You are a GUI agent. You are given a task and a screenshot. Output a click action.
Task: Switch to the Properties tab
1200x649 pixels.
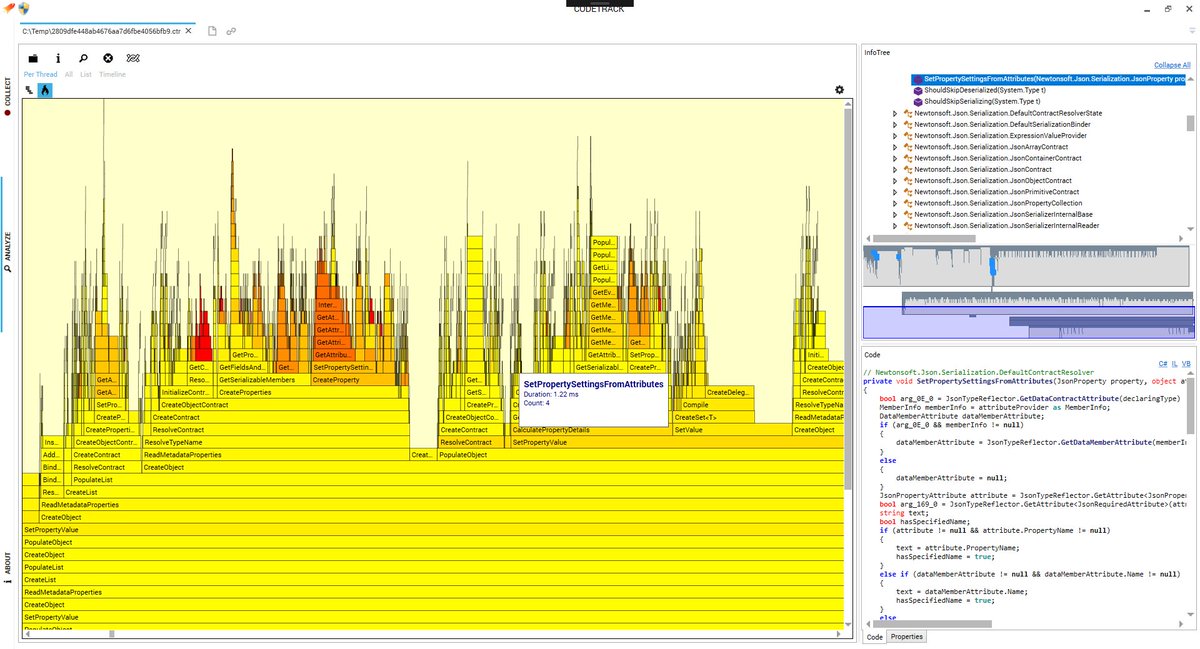coord(906,636)
